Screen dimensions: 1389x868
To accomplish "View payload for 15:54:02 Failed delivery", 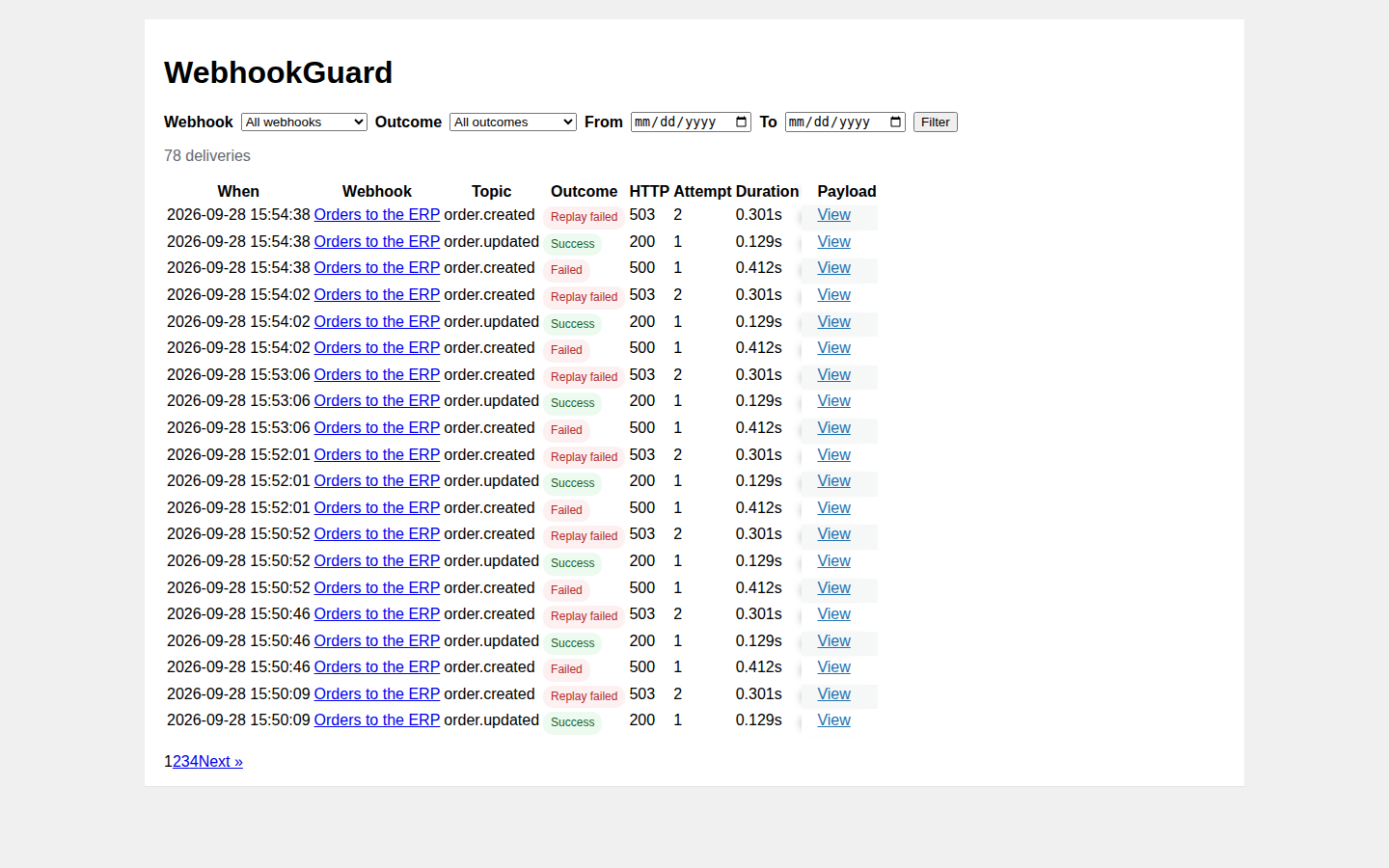I will [x=833, y=347].
